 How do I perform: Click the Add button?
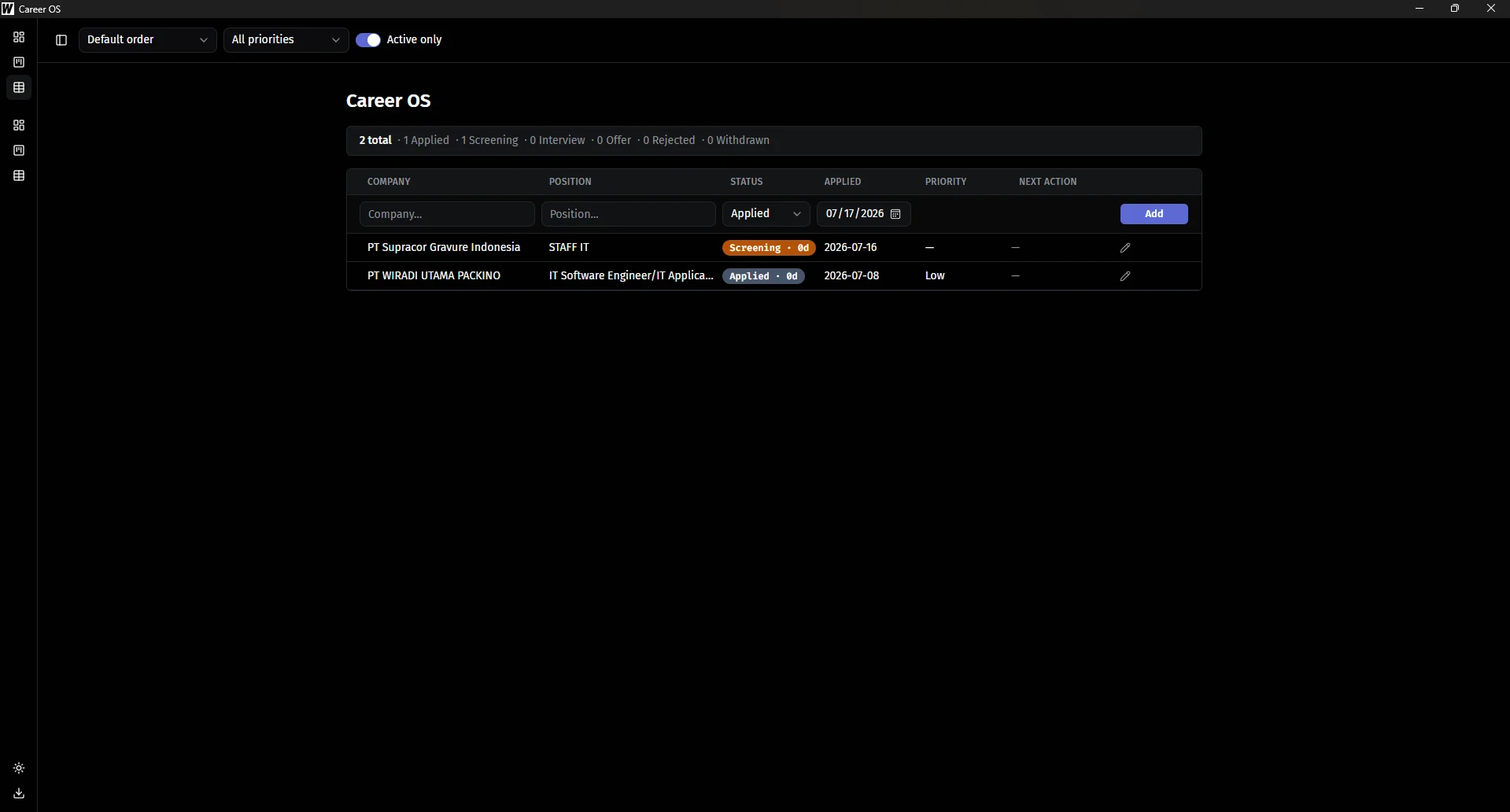click(x=1154, y=214)
